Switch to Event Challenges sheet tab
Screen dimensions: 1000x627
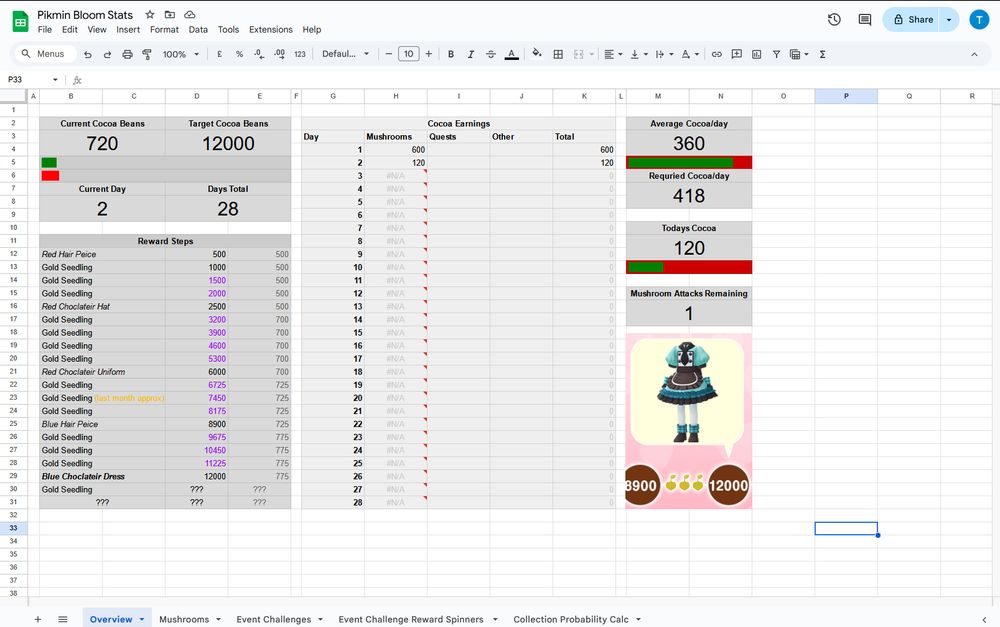(x=274, y=619)
